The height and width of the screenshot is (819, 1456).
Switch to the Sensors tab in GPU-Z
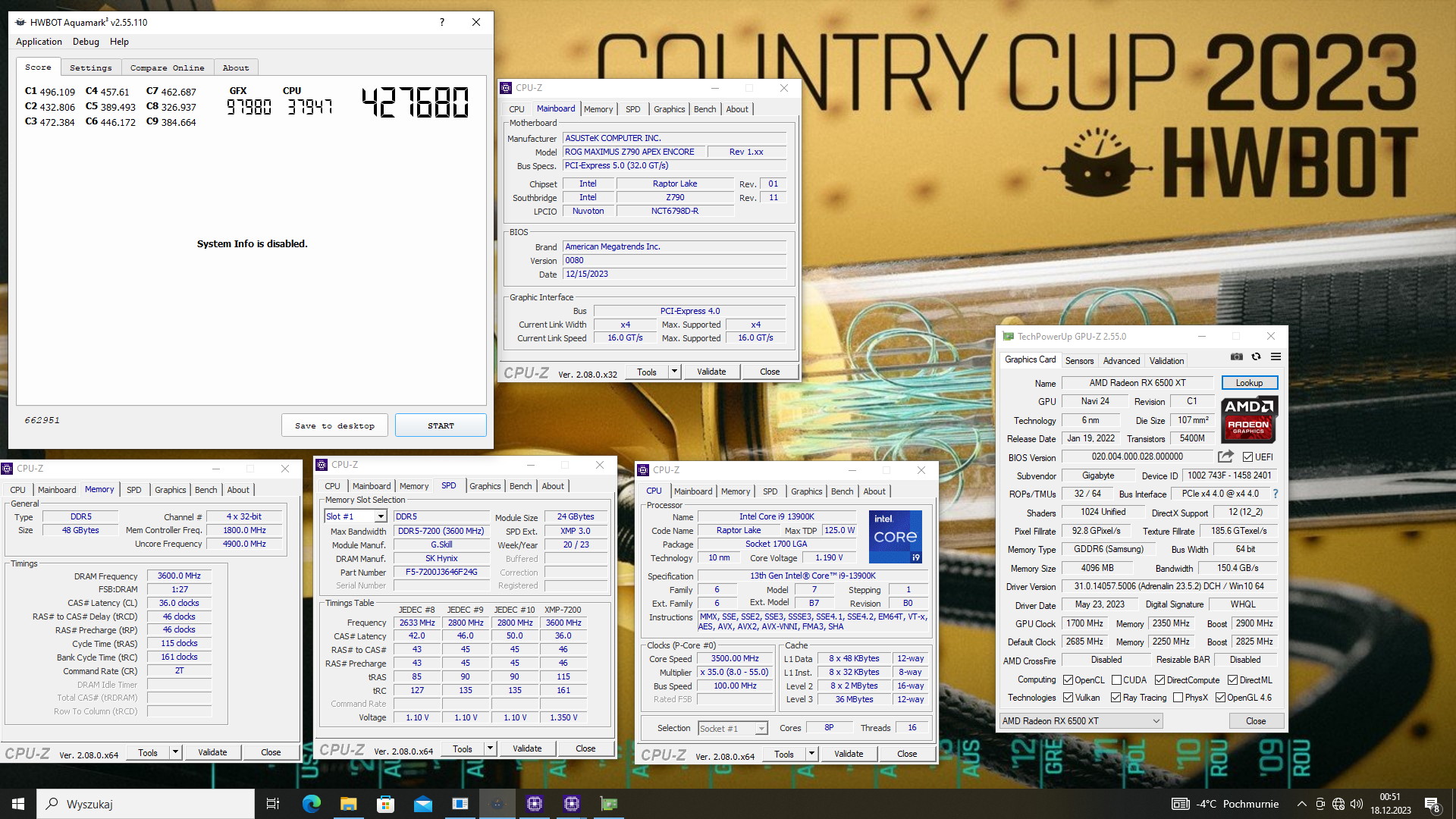click(x=1079, y=361)
